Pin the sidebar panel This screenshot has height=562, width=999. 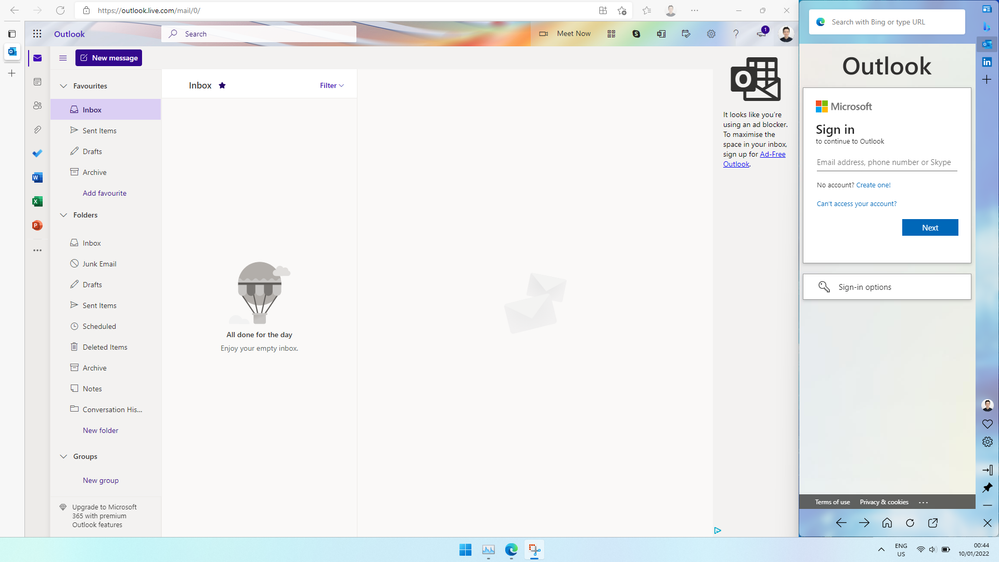coord(987,487)
